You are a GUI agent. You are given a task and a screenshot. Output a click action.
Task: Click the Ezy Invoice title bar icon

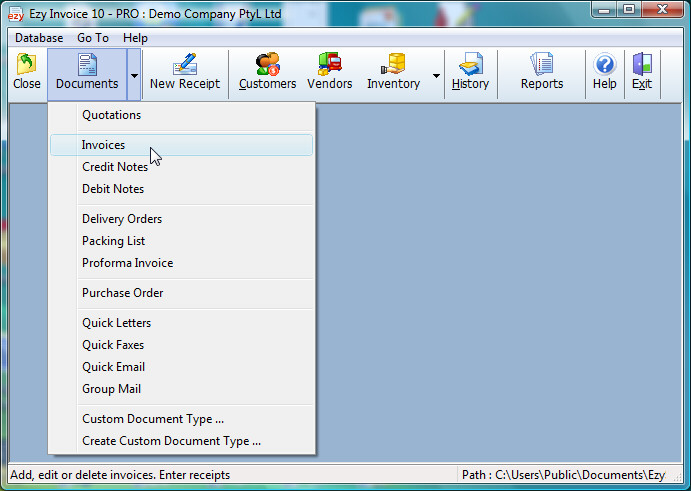(16, 14)
